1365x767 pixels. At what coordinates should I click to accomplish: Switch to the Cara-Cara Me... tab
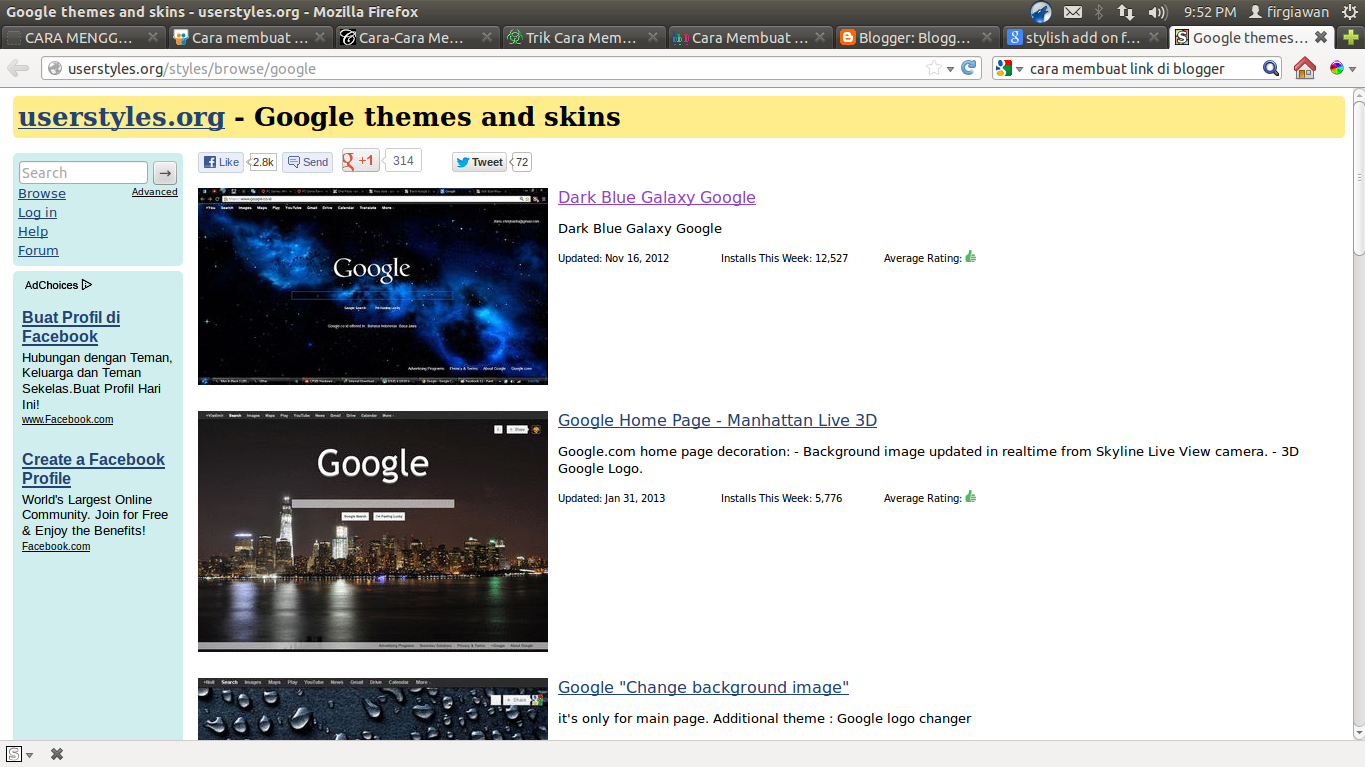[416, 38]
